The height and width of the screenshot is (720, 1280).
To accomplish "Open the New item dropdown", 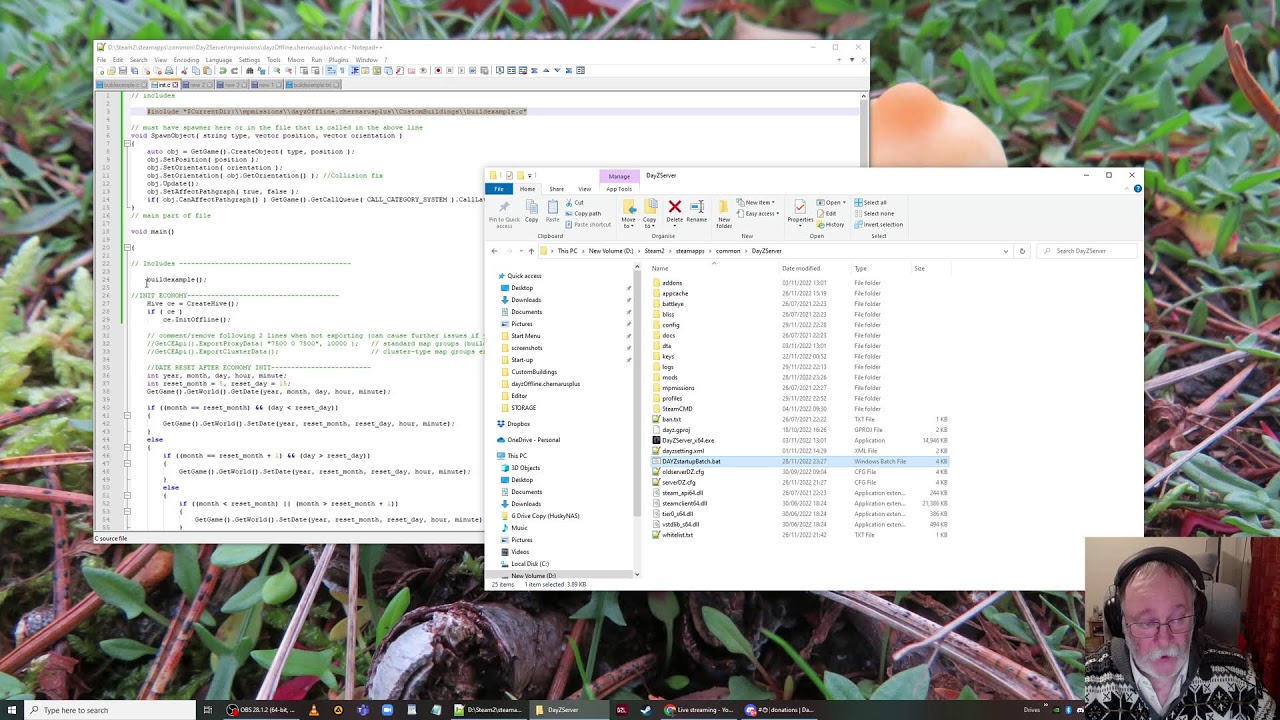I will pyautogui.click(x=755, y=202).
